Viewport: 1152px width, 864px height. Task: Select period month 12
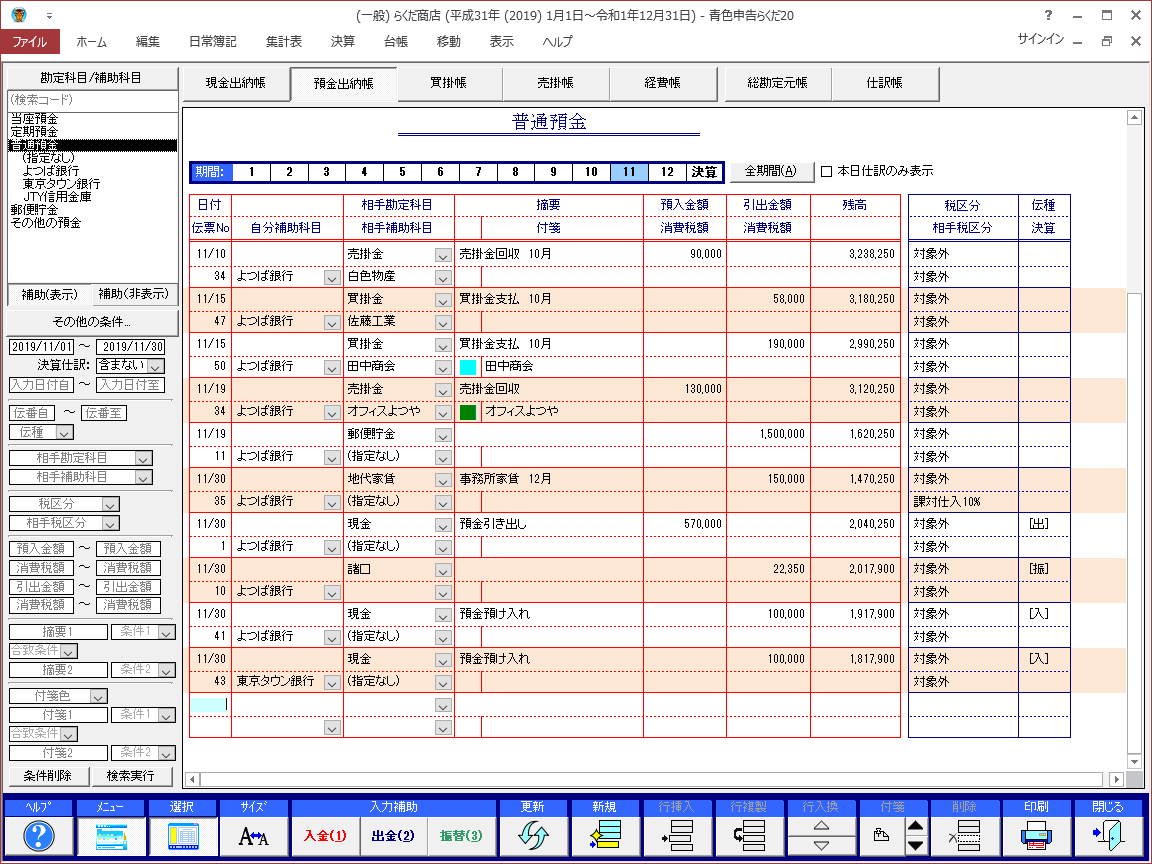667,172
